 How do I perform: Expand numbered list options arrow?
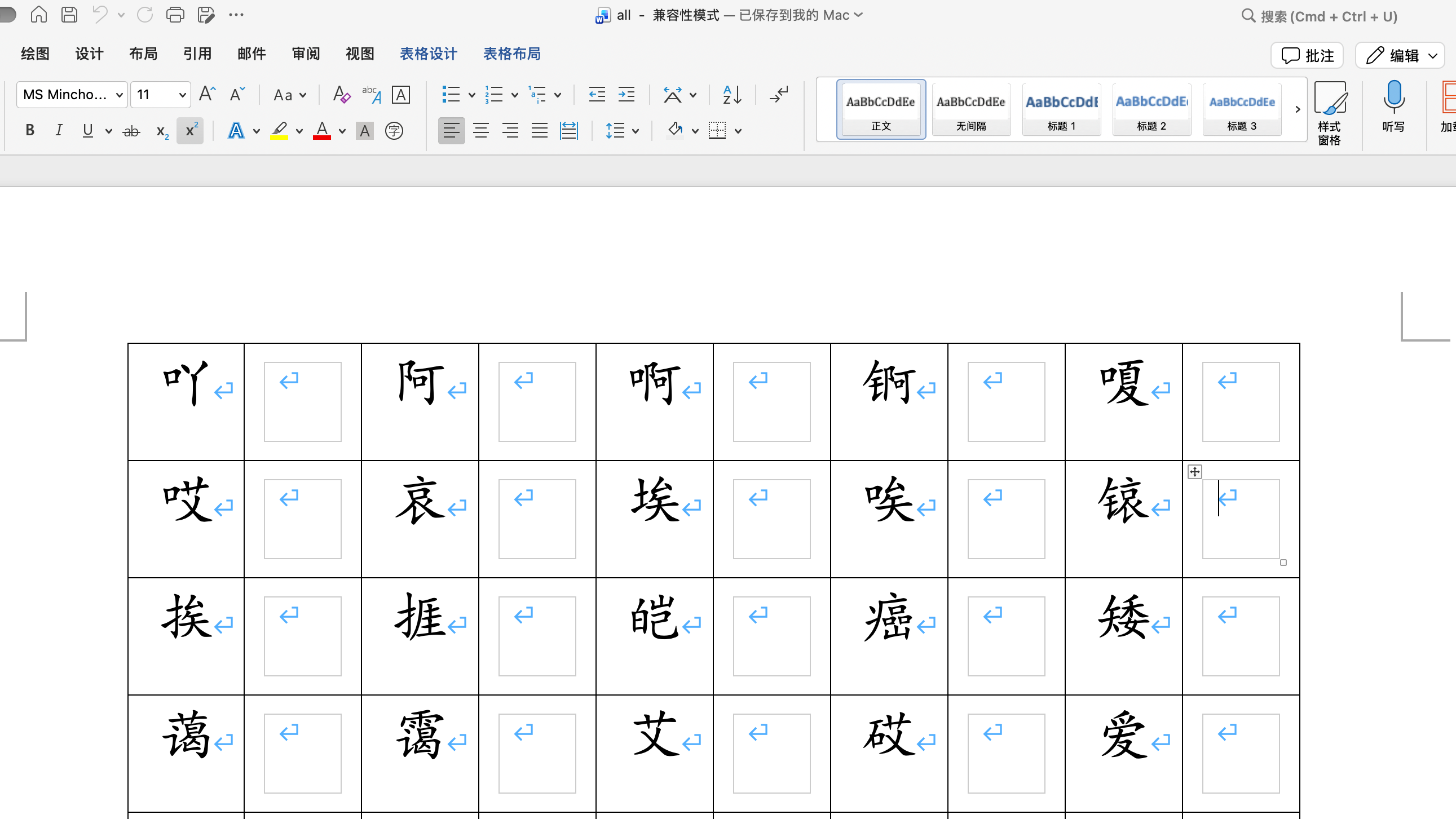pyautogui.click(x=514, y=95)
